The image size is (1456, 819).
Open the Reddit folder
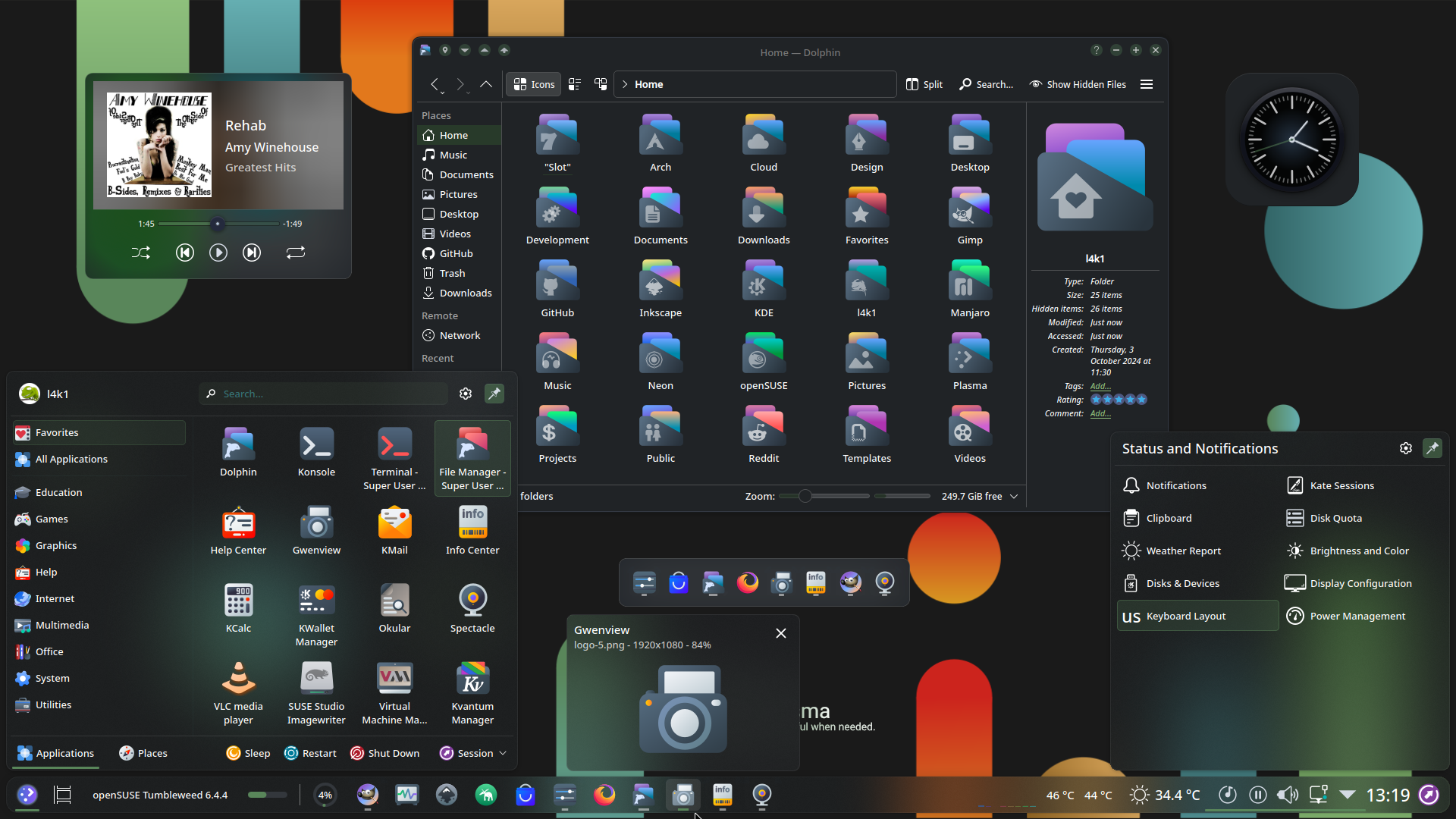click(x=764, y=435)
